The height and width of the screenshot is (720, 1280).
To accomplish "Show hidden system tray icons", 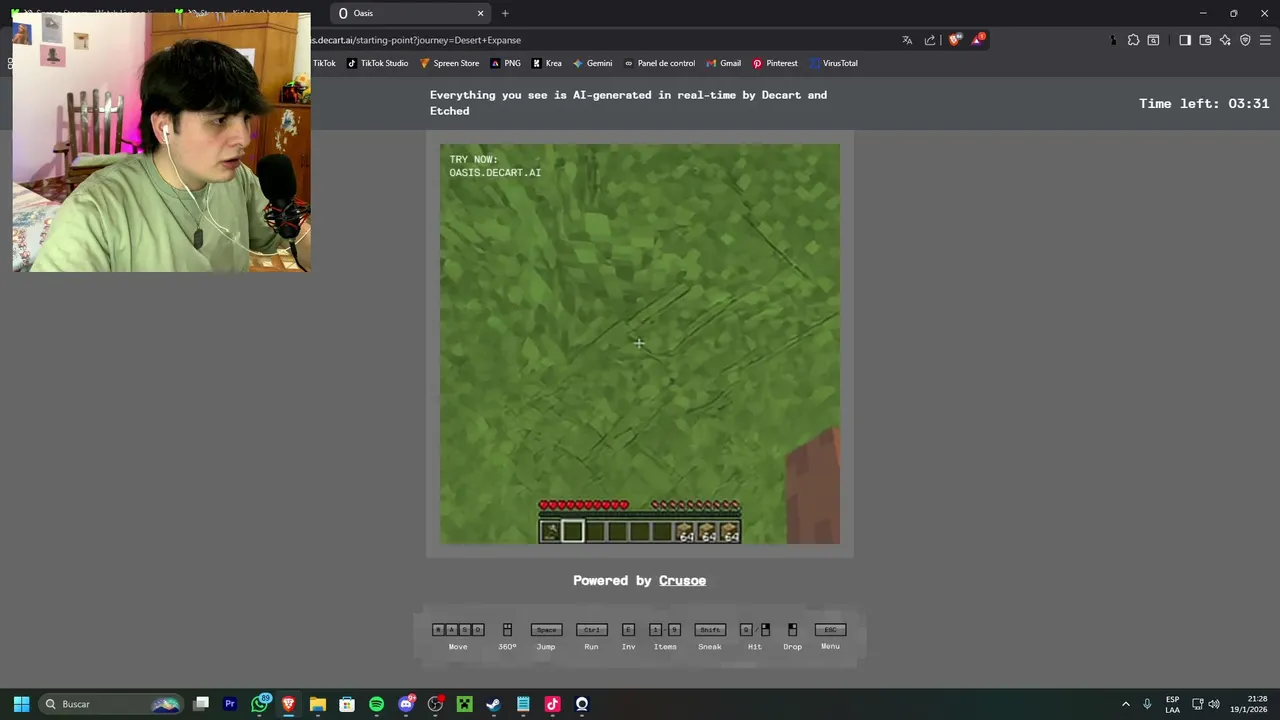I will coord(1125,704).
